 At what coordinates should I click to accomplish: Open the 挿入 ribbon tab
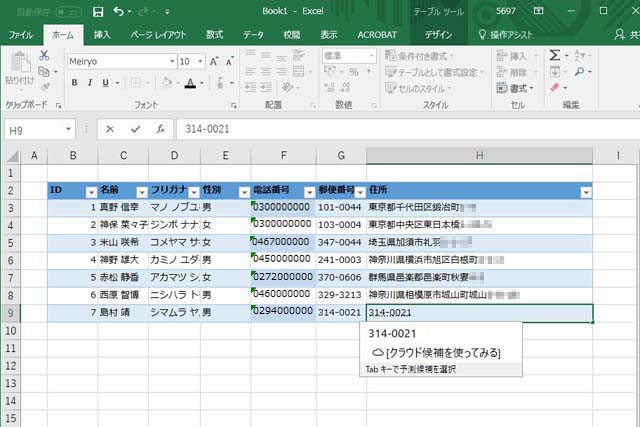coord(102,34)
